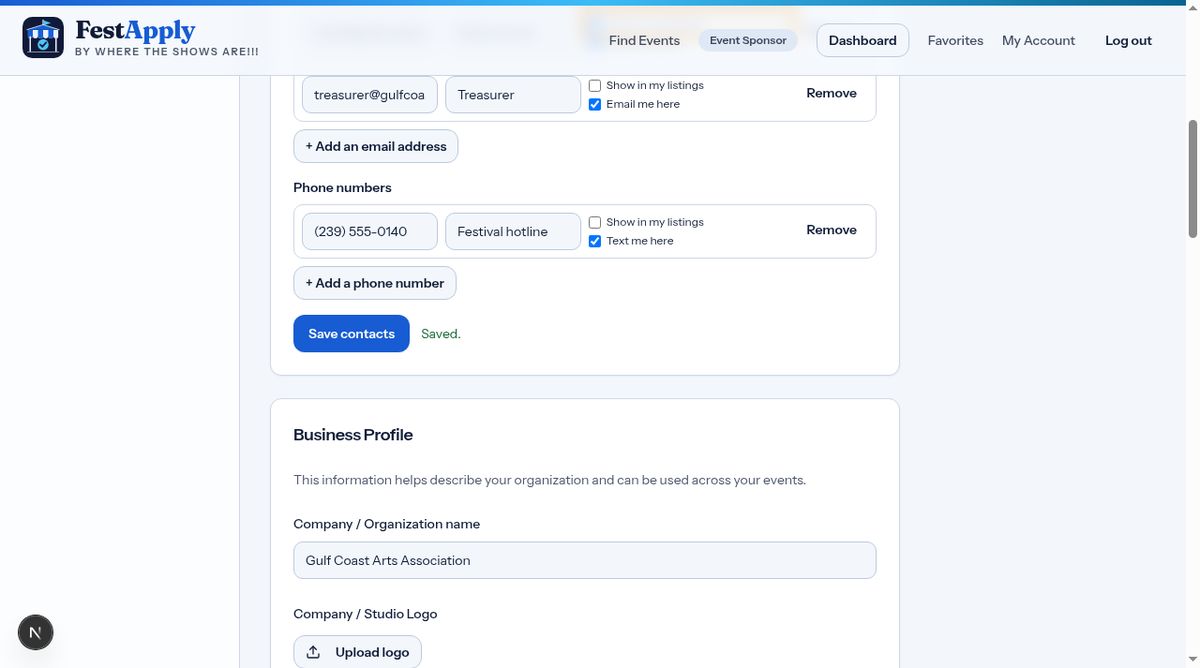The image size is (1200, 668).
Task: Edit the treasurer email address field
Action: pos(370,95)
